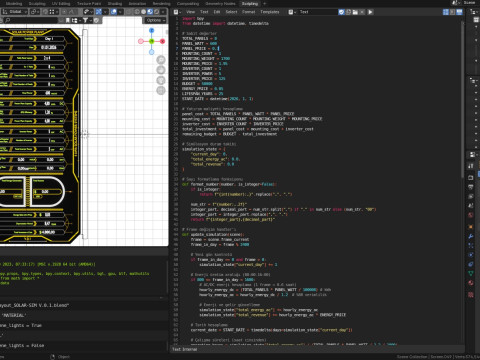Open the Modifiers wrench tab

471,236
